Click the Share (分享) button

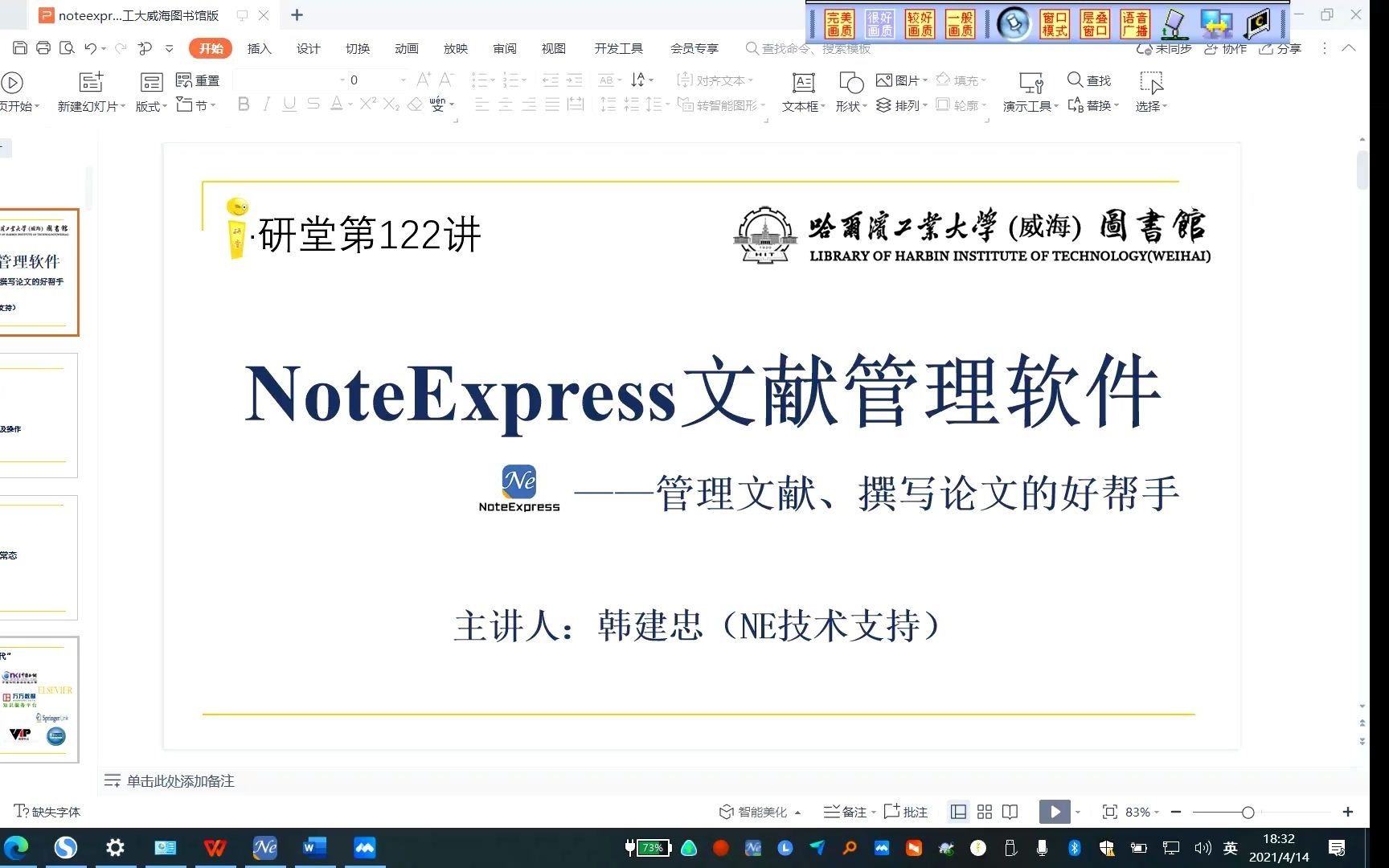1280,48
